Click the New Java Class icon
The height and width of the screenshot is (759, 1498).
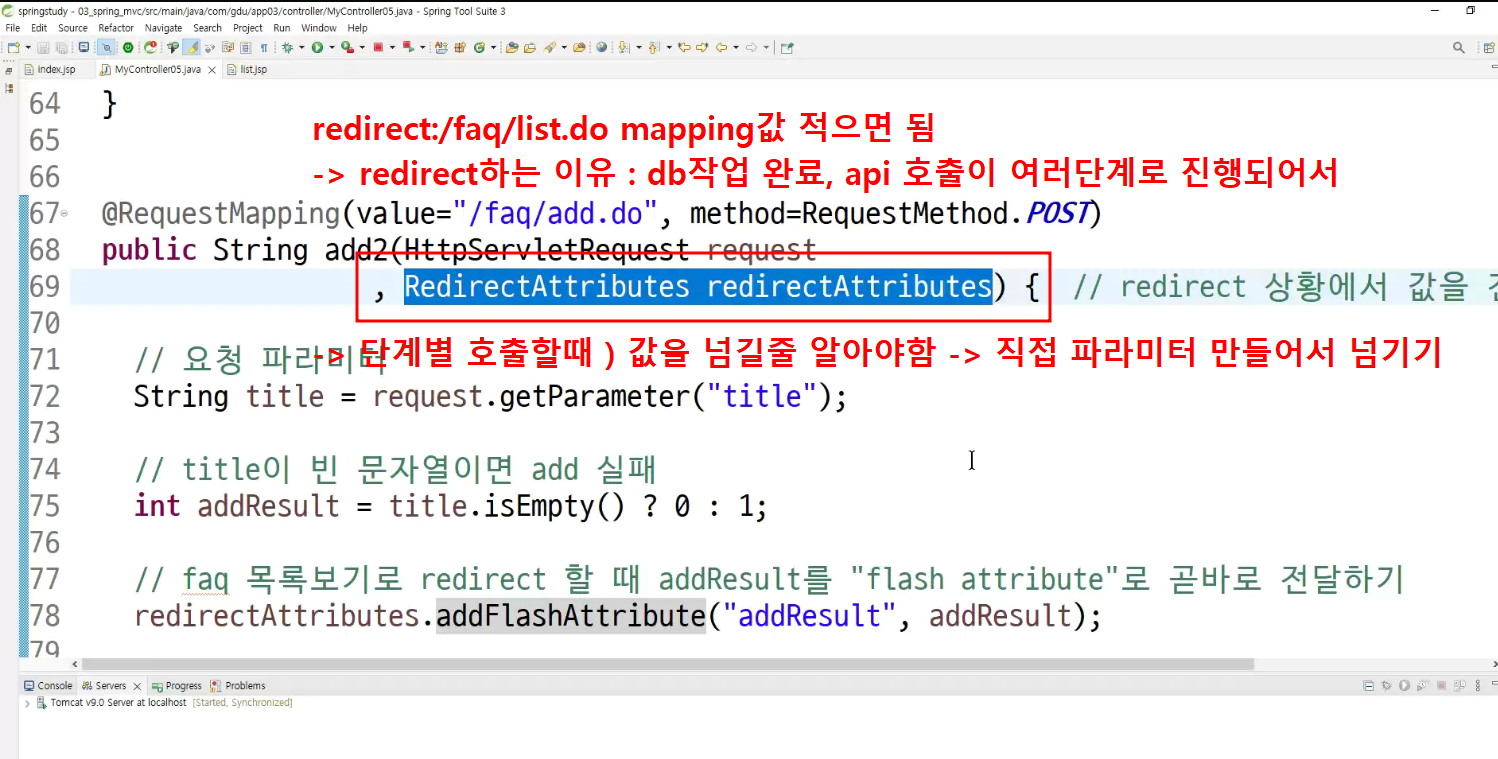pyautogui.click(x=479, y=47)
